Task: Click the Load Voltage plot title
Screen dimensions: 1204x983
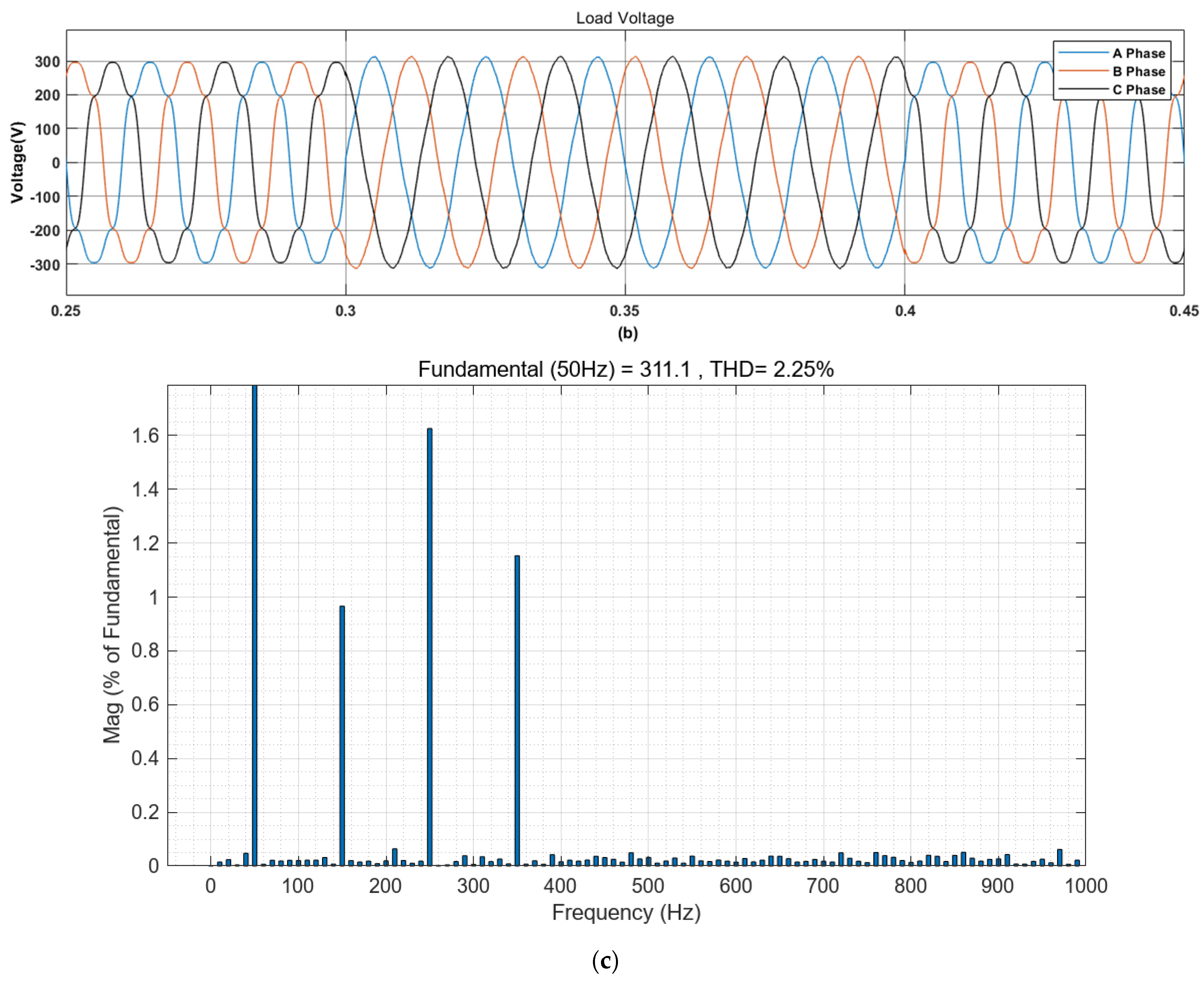Action: pyautogui.click(x=625, y=18)
